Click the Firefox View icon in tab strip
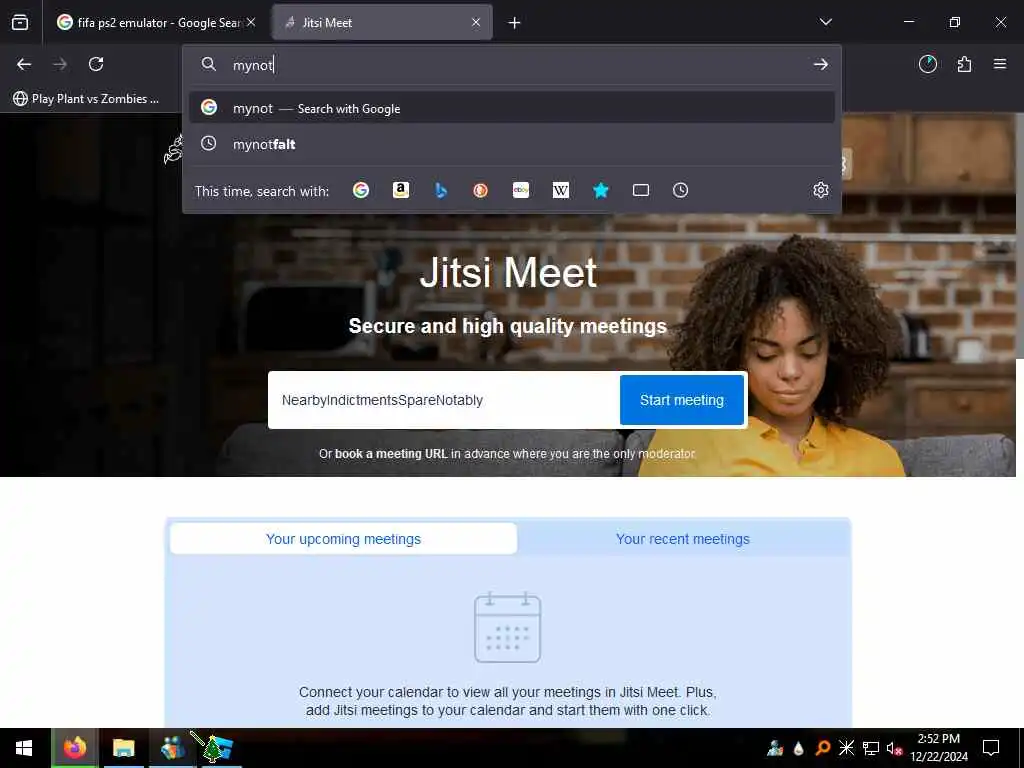The width and height of the screenshot is (1024, 768). 20,22
